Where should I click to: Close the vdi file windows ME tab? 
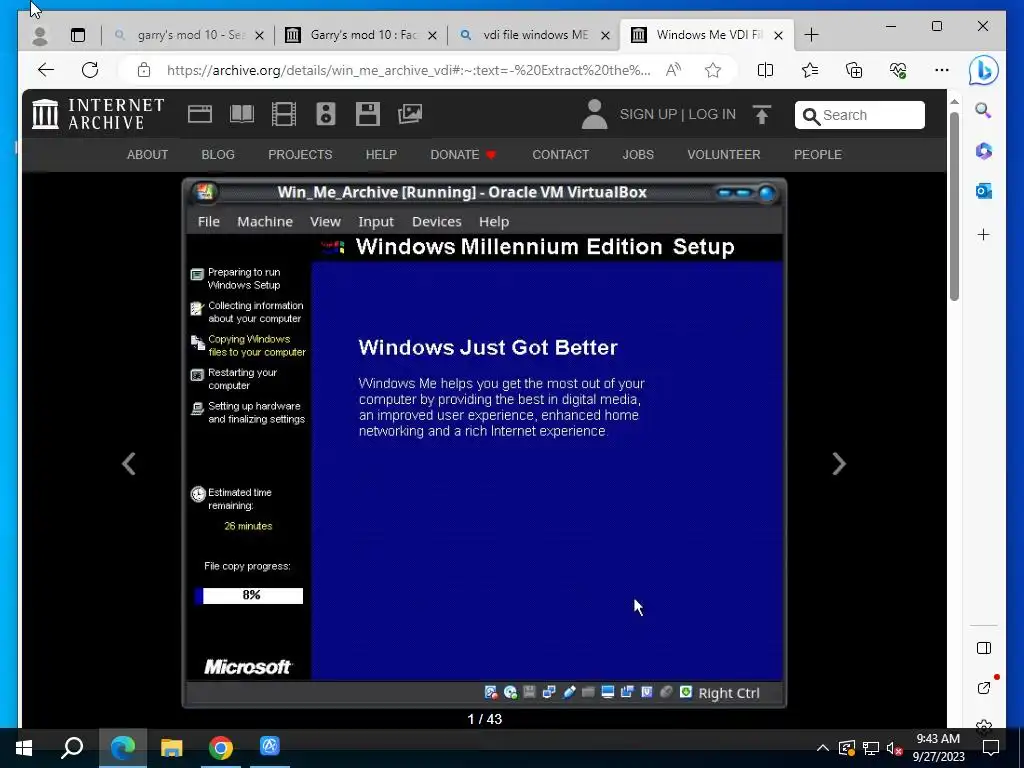click(x=605, y=35)
